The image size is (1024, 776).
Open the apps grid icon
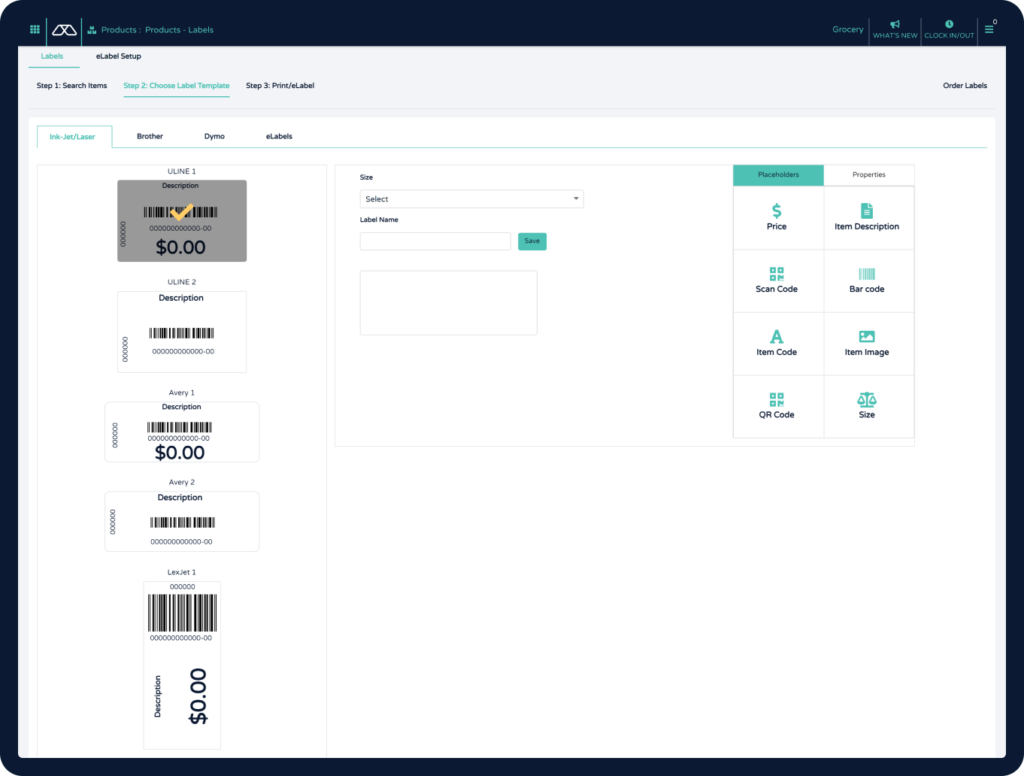coord(33,29)
